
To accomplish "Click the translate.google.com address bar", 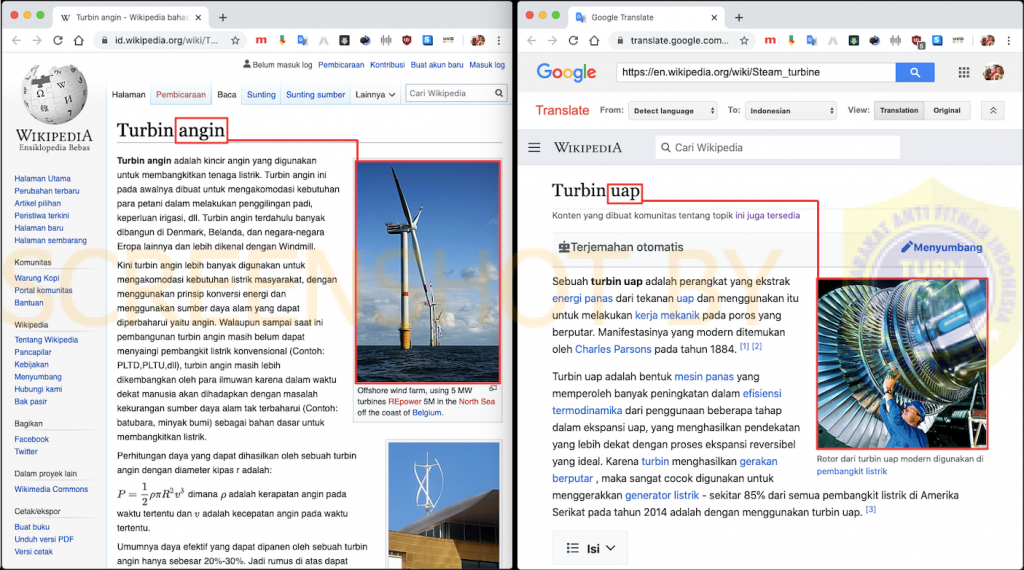I will tap(679, 40).
